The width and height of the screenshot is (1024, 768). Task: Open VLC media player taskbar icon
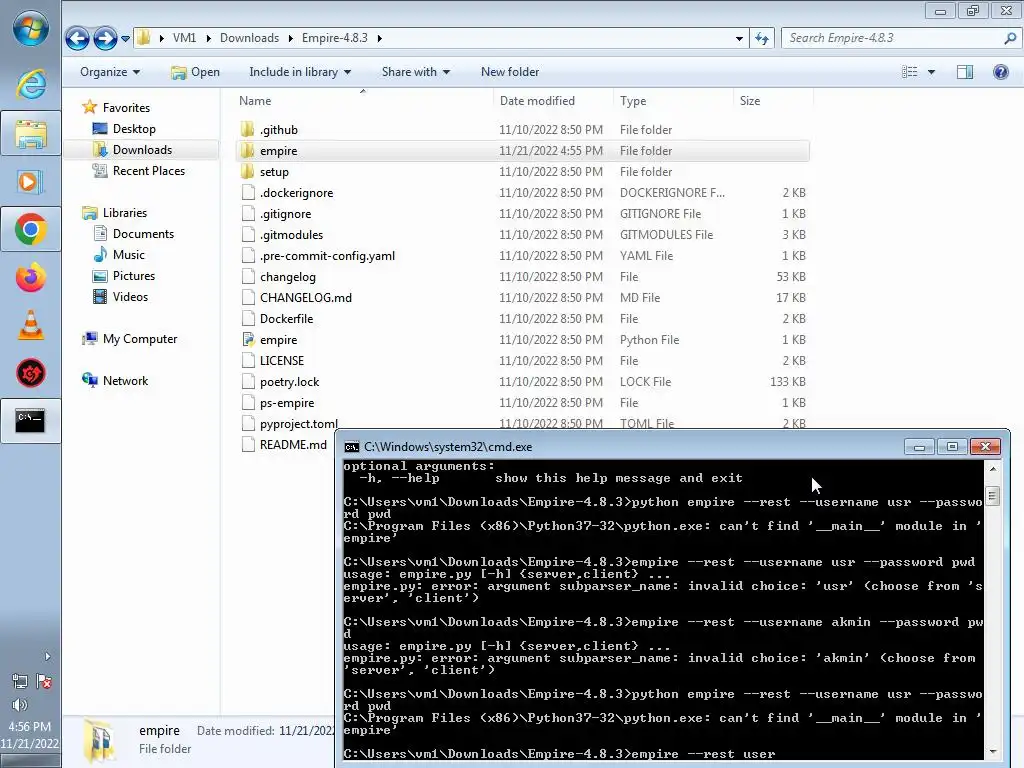[x=31, y=325]
